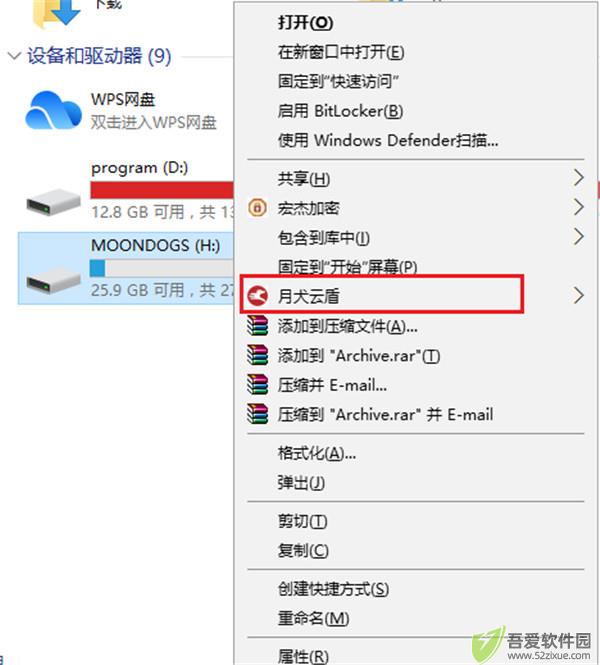Image resolution: width=600 pixels, height=665 pixels.
Task: Click WinRAR icon beside 添加到 "Archive.rar"(T)
Action: point(257,355)
